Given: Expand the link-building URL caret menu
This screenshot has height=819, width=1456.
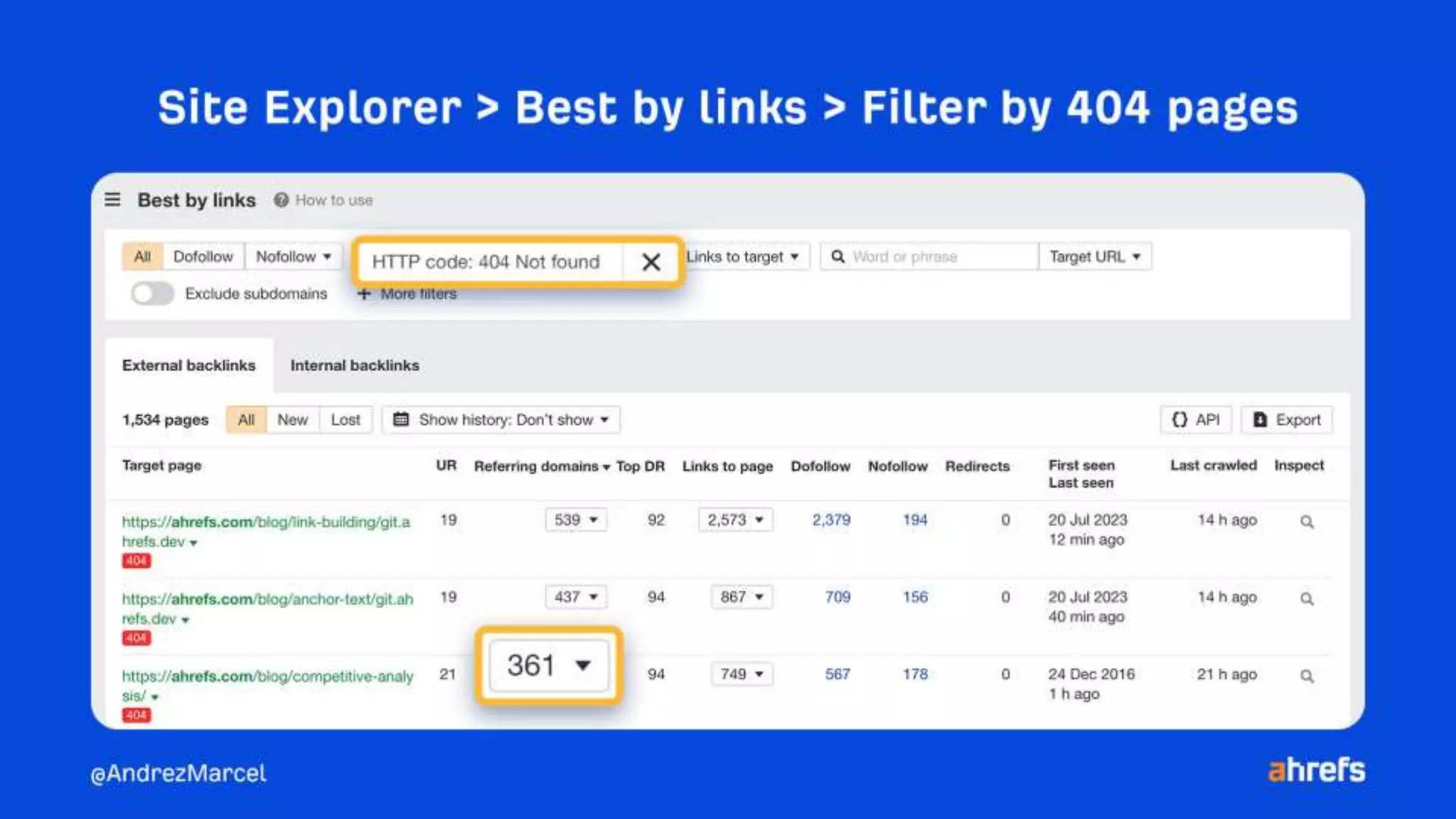Looking at the screenshot, I should coord(193,543).
